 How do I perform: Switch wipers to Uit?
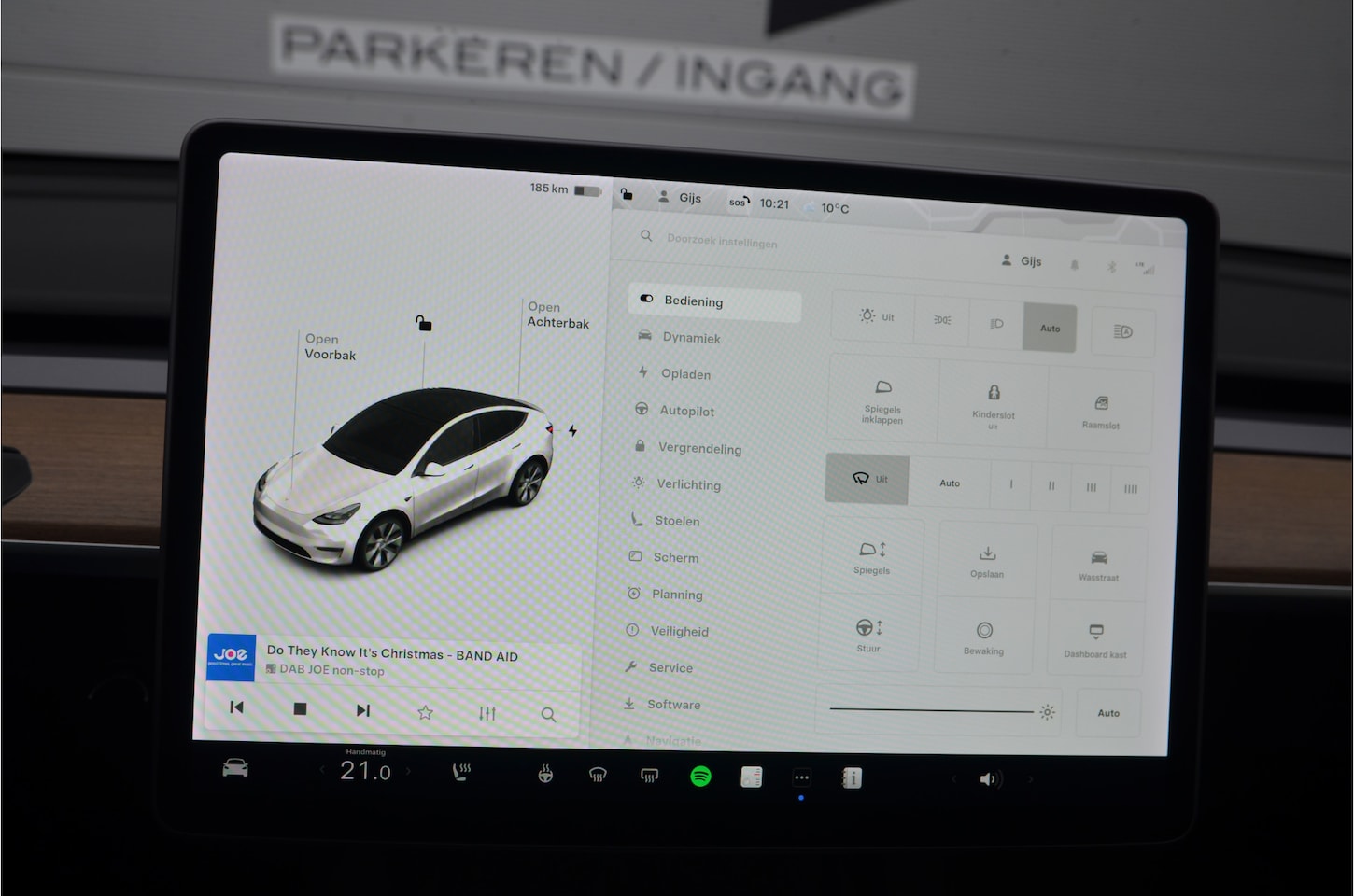867,480
